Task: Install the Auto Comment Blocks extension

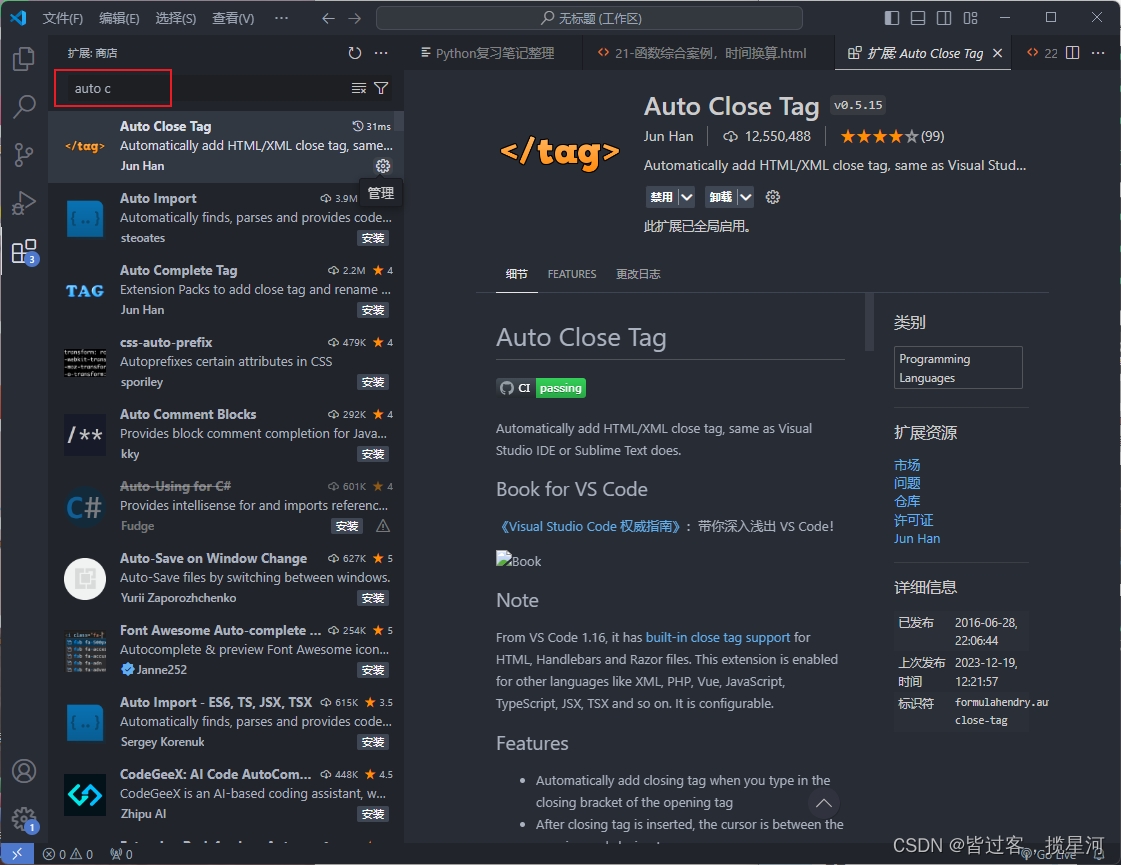Action: [x=373, y=455]
